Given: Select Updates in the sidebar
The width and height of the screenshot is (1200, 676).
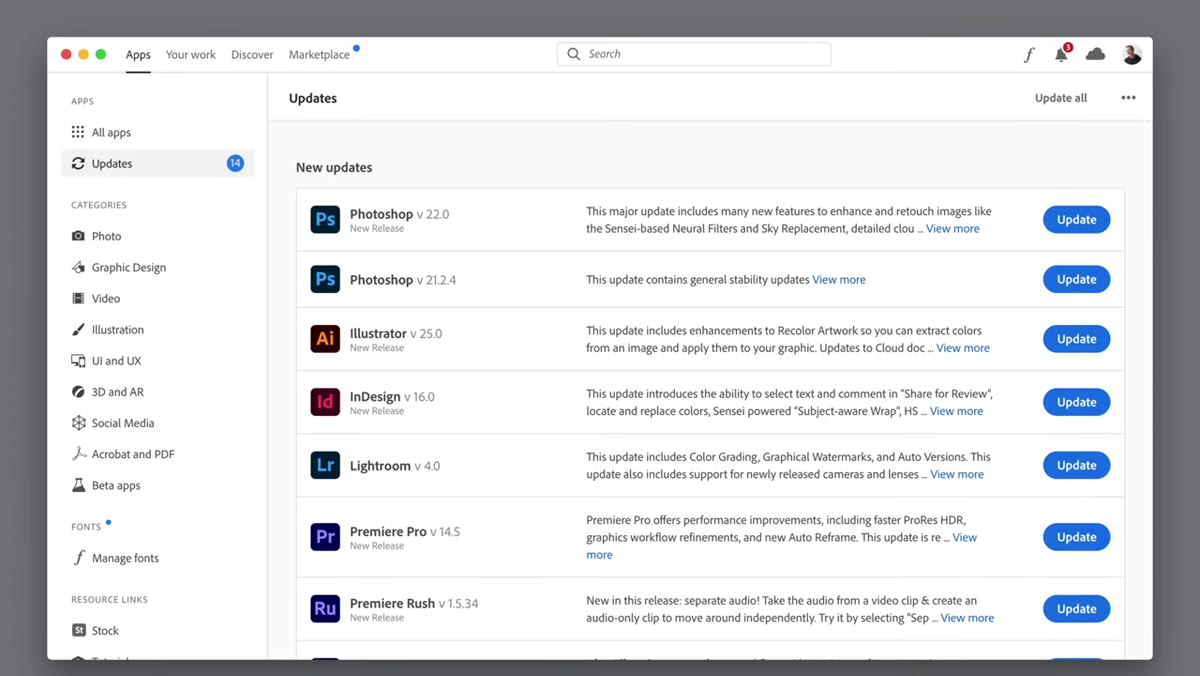Looking at the screenshot, I should pyautogui.click(x=158, y=163).
